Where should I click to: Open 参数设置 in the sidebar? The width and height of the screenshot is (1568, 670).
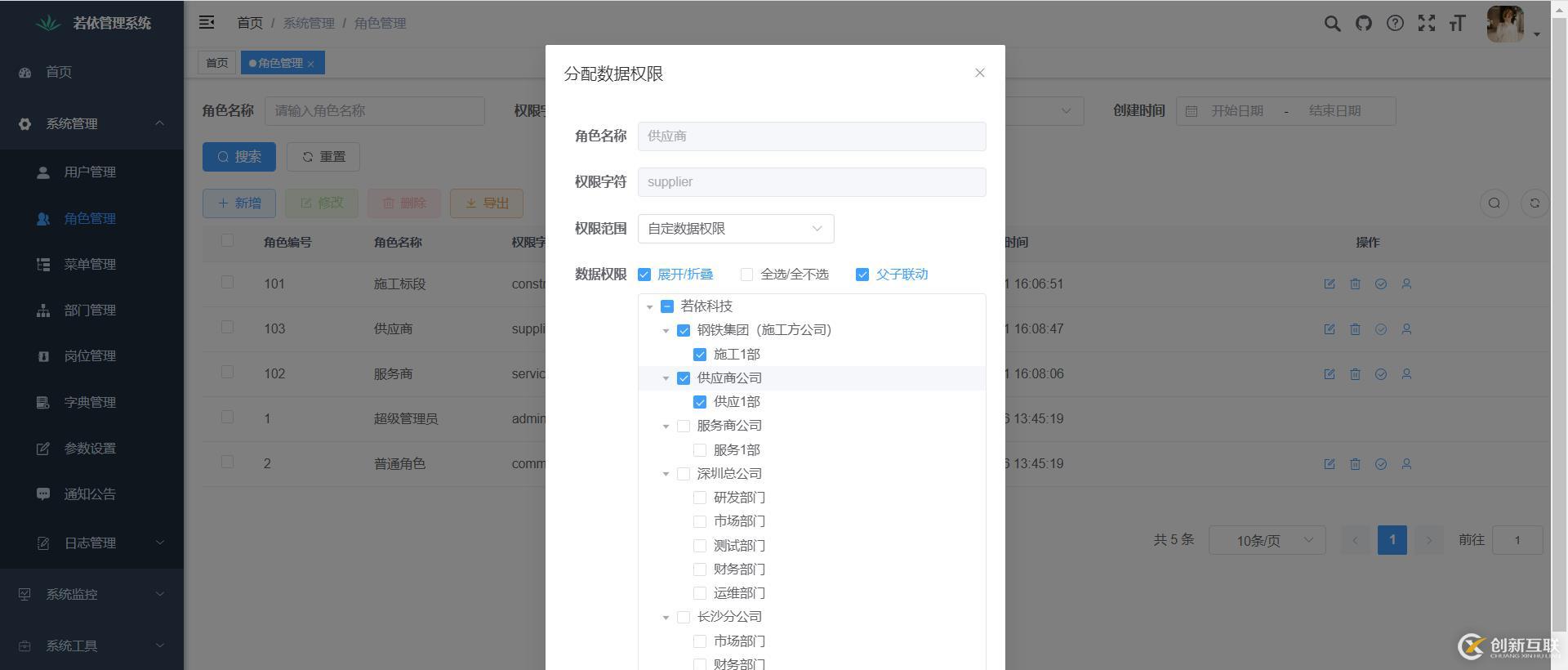91,448
